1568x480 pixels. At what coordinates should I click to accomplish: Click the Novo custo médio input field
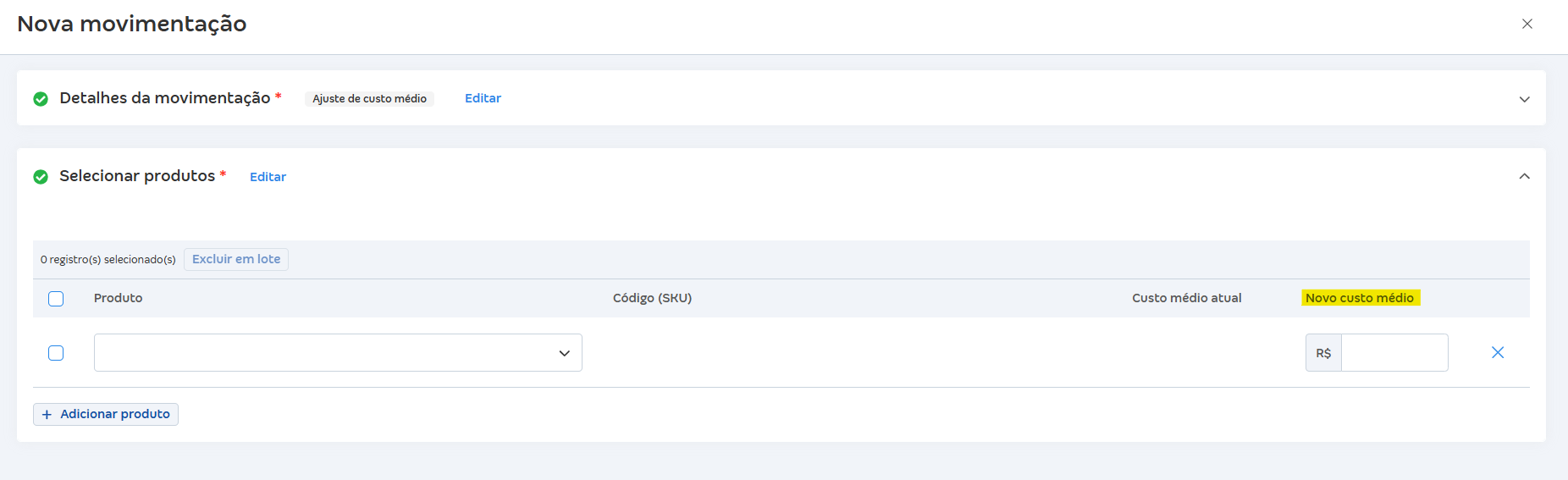pos(1394,353)
